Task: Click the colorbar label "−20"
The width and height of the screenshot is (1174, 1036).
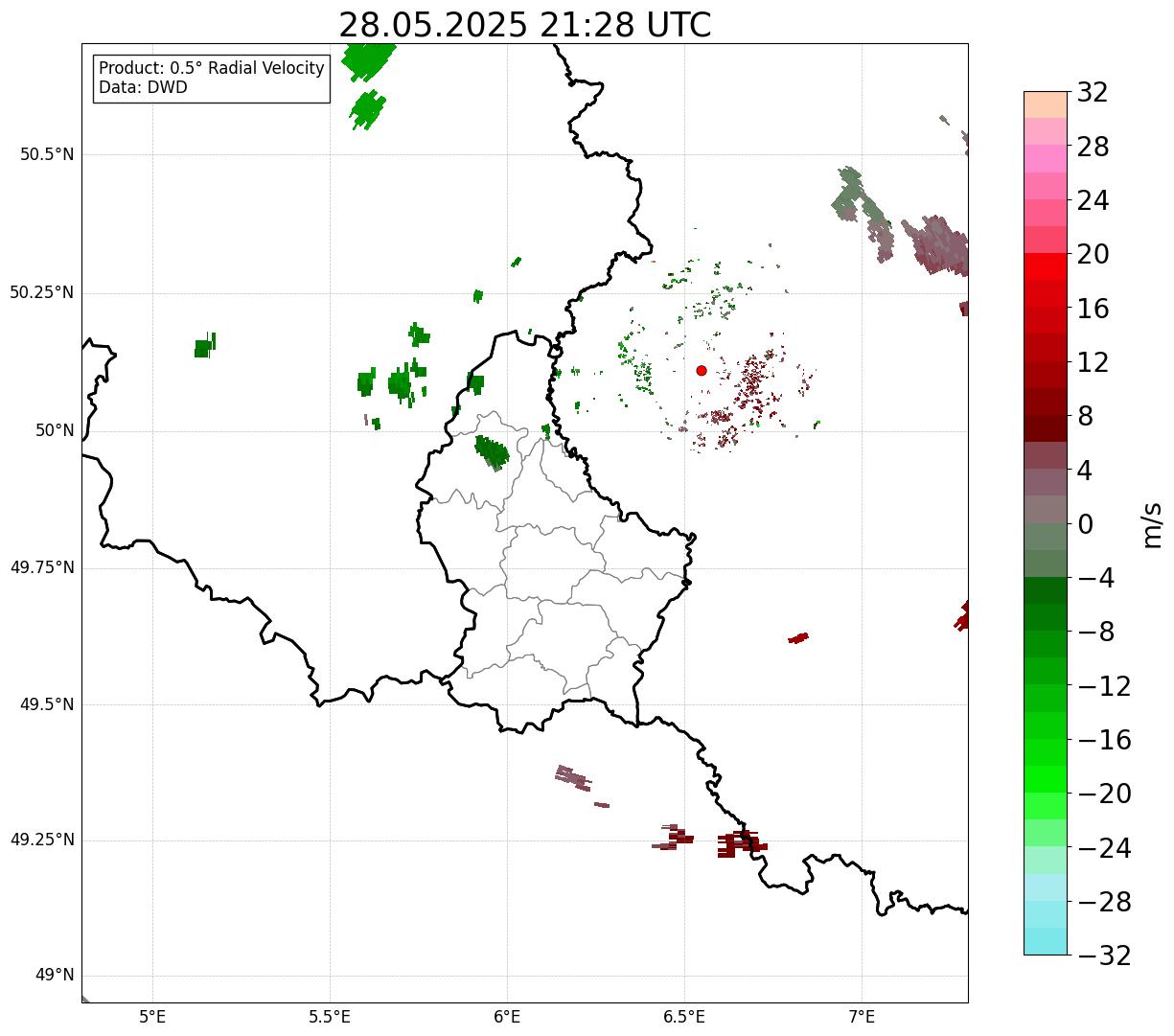Action: 1104,794
